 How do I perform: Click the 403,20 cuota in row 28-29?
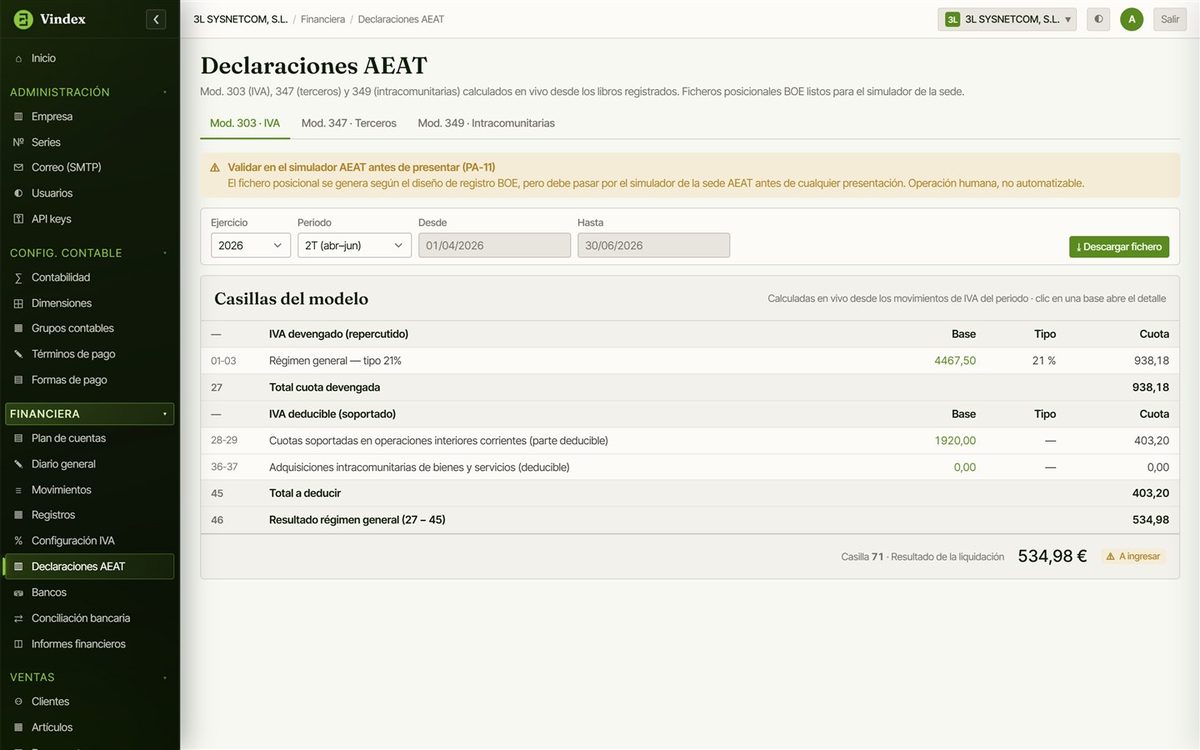pos(1150,441)
